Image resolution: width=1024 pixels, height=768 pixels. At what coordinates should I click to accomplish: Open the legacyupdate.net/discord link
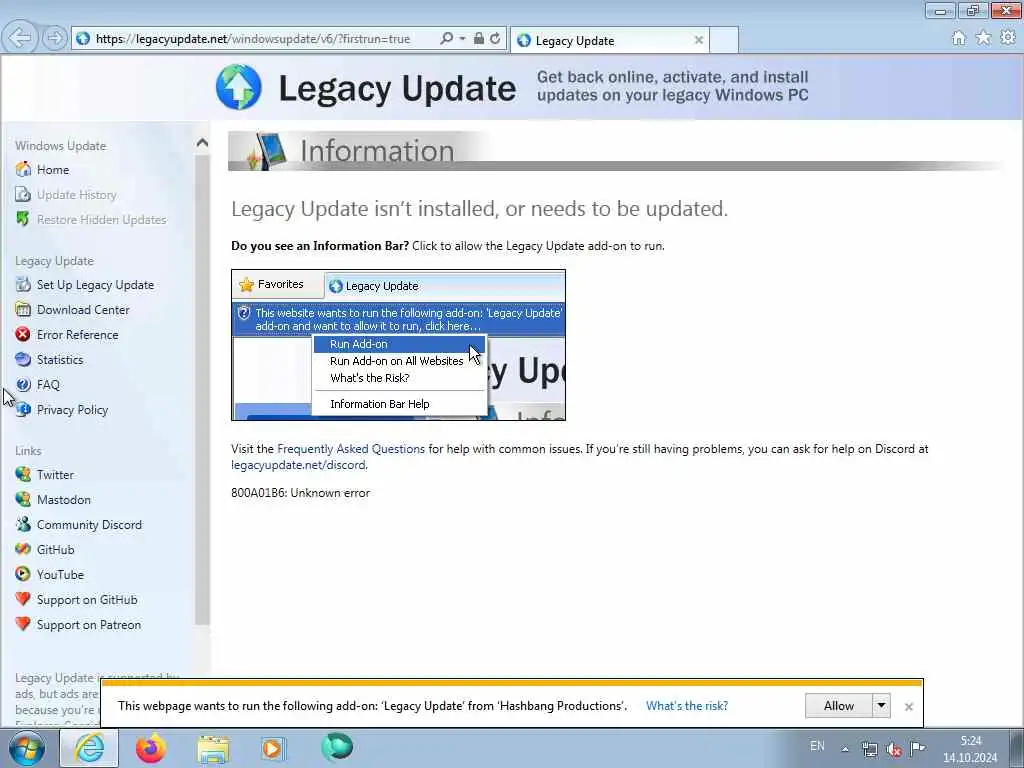[x=298, y=465]
